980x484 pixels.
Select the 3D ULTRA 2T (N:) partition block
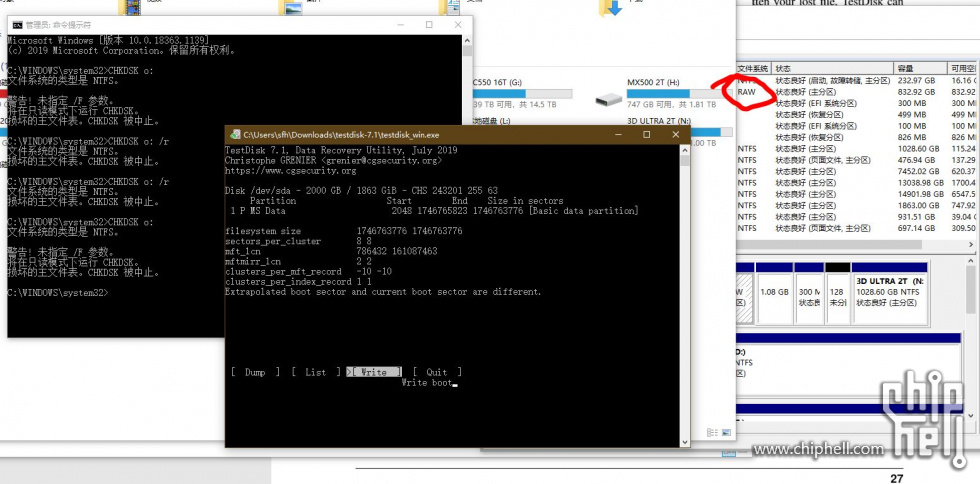tap(890, 293)
